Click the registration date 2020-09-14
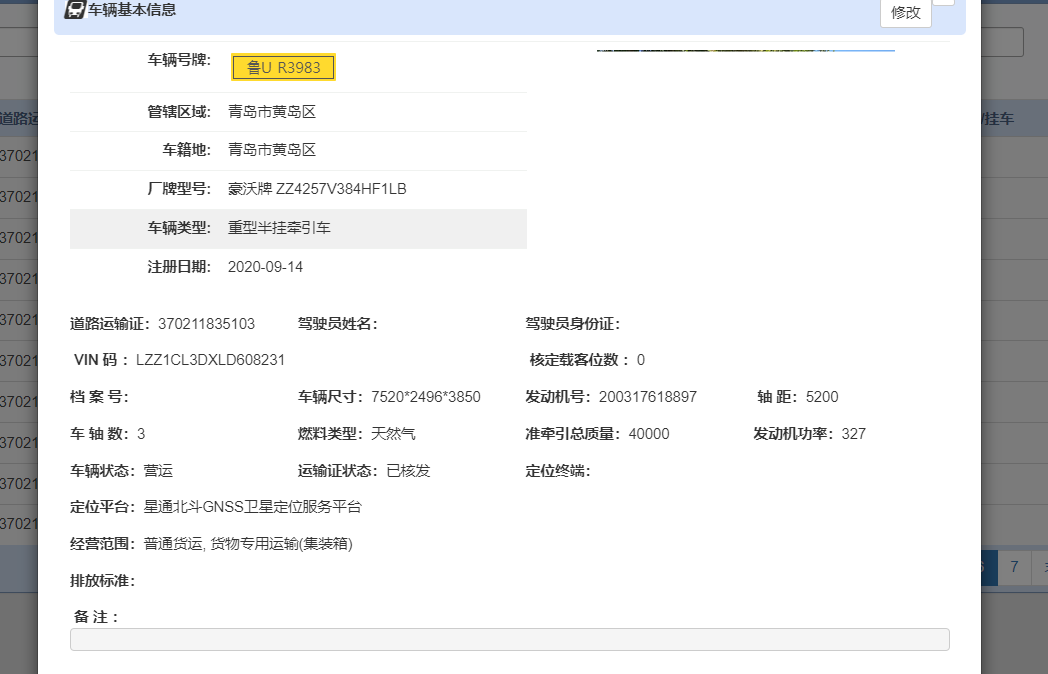 point(265,267)
